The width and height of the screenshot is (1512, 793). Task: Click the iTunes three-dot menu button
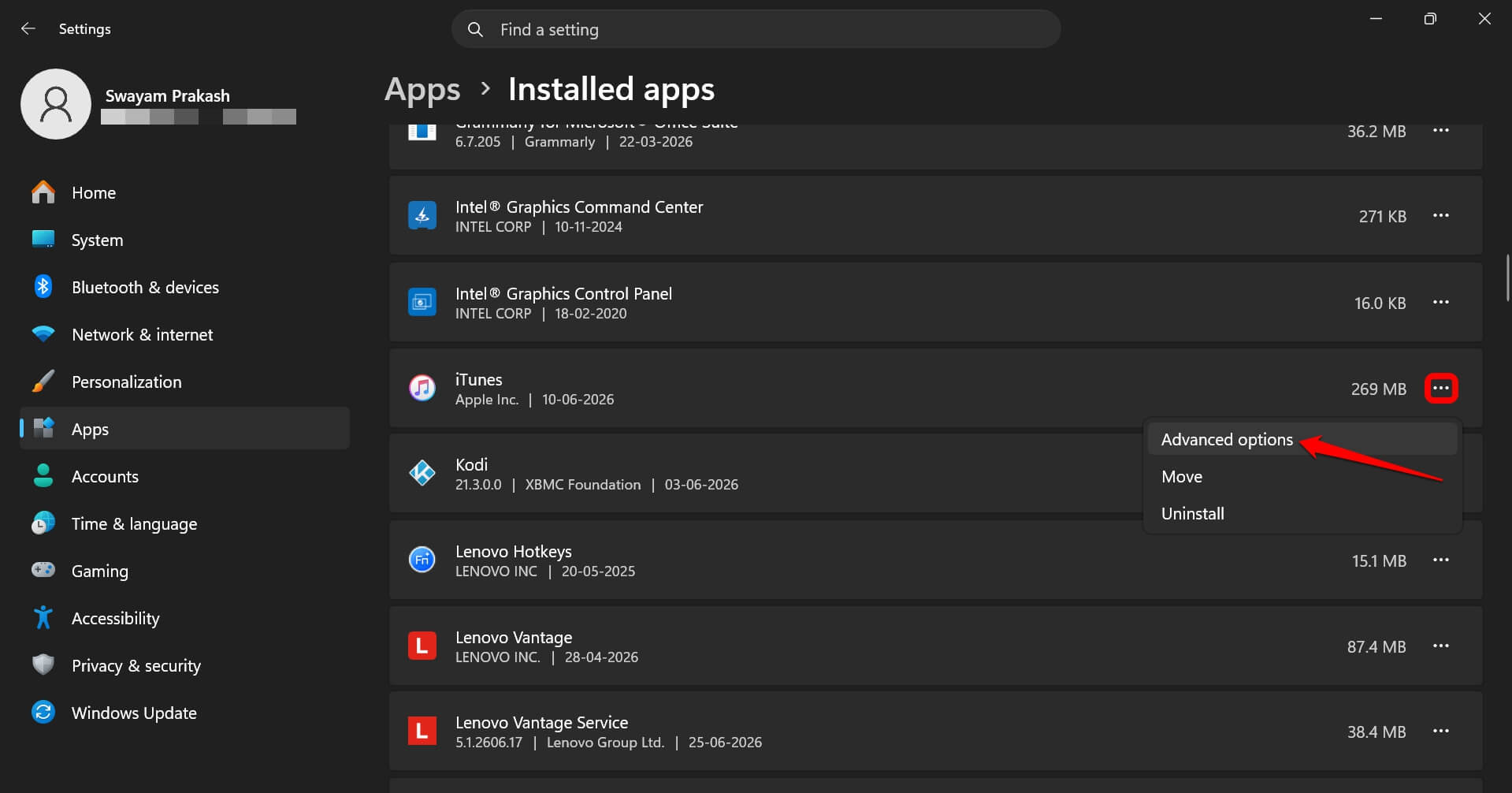(1441, 389)
